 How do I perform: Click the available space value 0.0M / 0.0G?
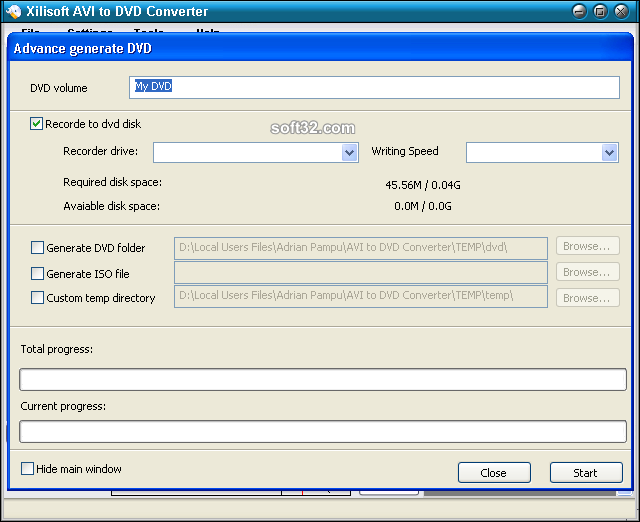pos(423,206)
